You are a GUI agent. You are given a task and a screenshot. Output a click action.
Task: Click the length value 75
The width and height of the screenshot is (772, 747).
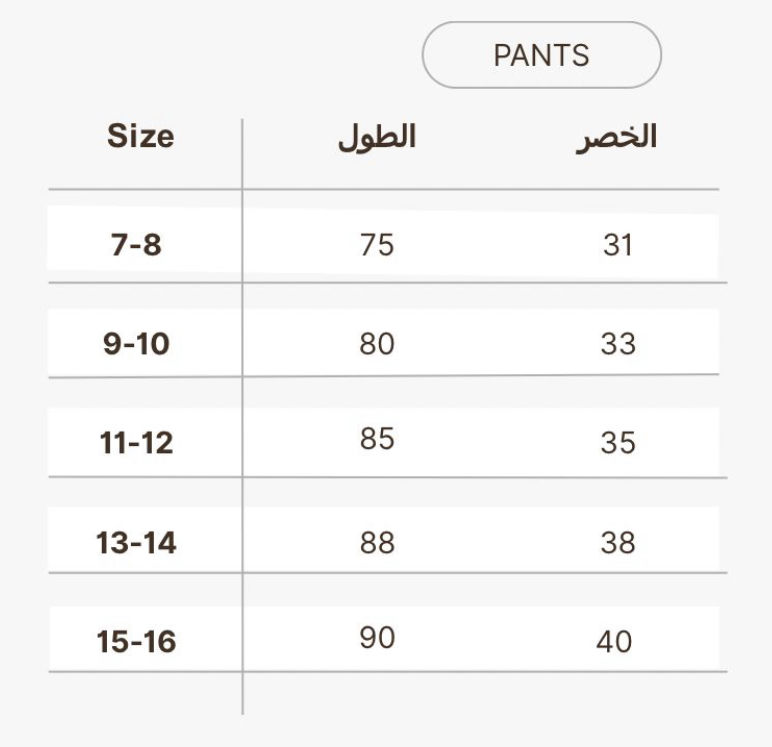point(377,244)
